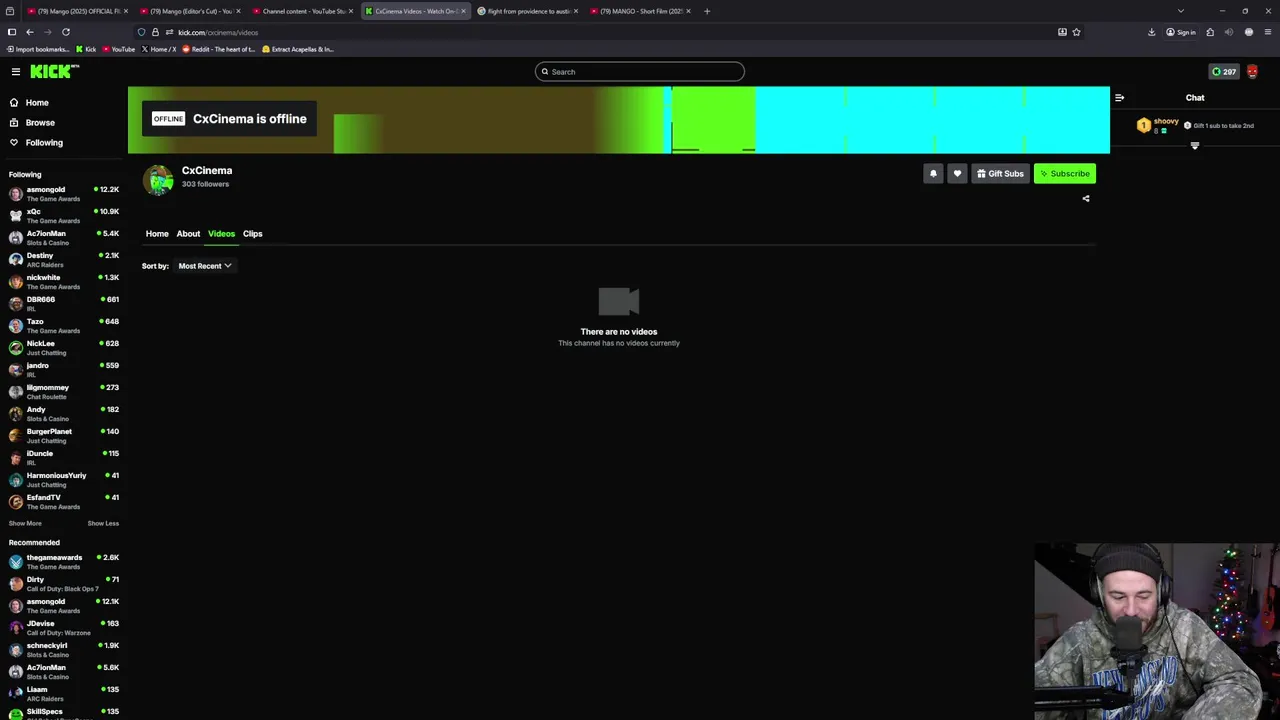The width and height of the screenshot is (1280, 720).
Task: Toggle the heart follow button for CxCinema
Action: 957,174
